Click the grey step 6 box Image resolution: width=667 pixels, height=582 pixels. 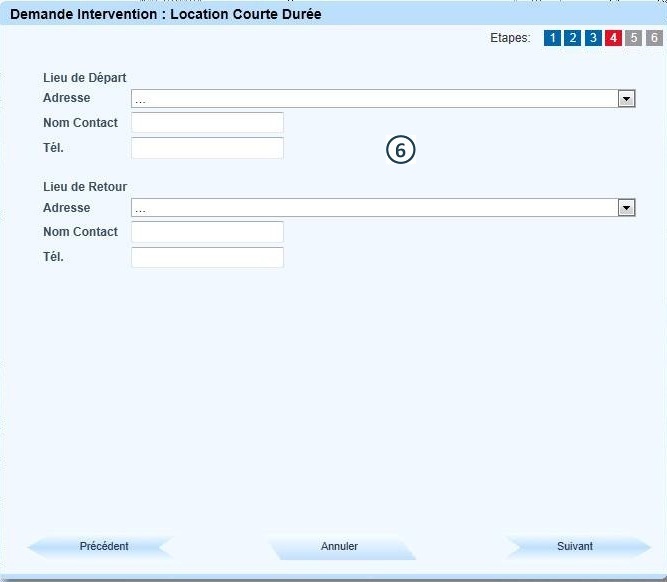(x=654, y=39)
